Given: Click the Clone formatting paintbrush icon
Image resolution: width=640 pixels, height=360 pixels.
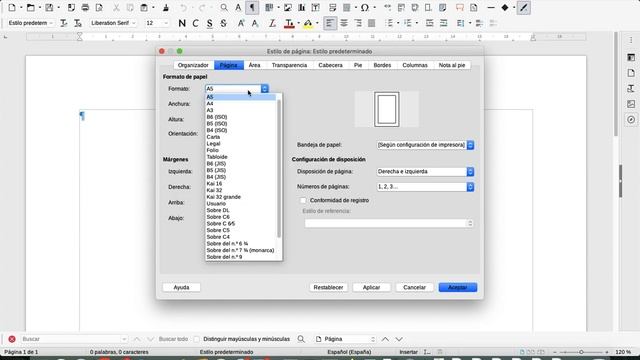Looking at the screenshot, I should 166,7.
